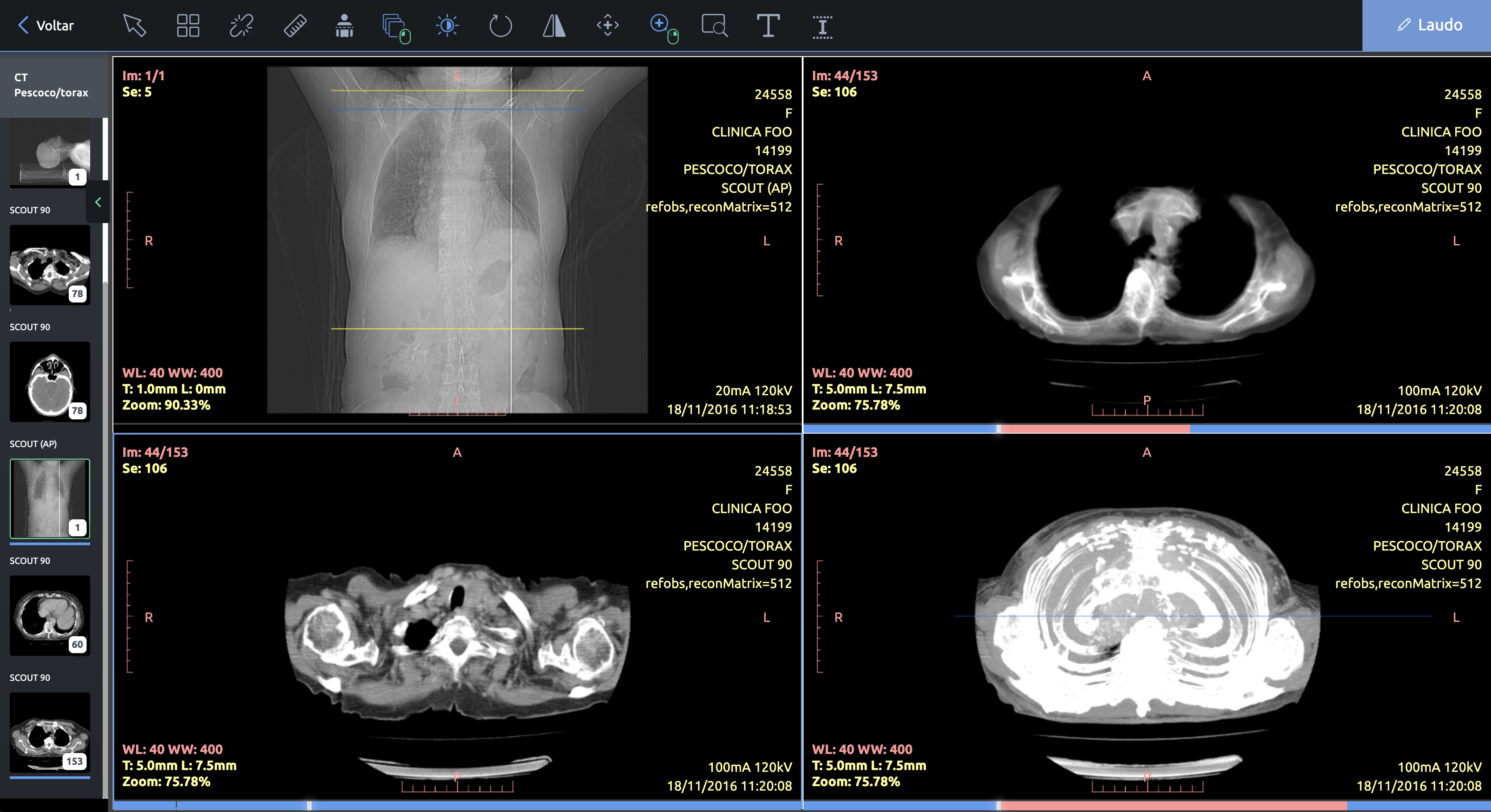Open the first series thumbnail with 1 image
This screenshot has width=1491, height=812.
pyautogui.click(x=50, y=153)
